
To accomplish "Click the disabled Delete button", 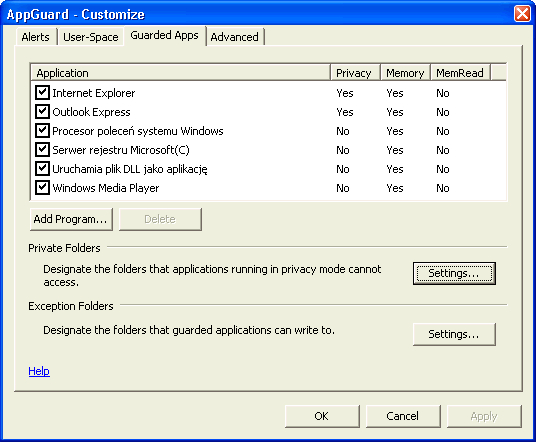I will (160, 219).
